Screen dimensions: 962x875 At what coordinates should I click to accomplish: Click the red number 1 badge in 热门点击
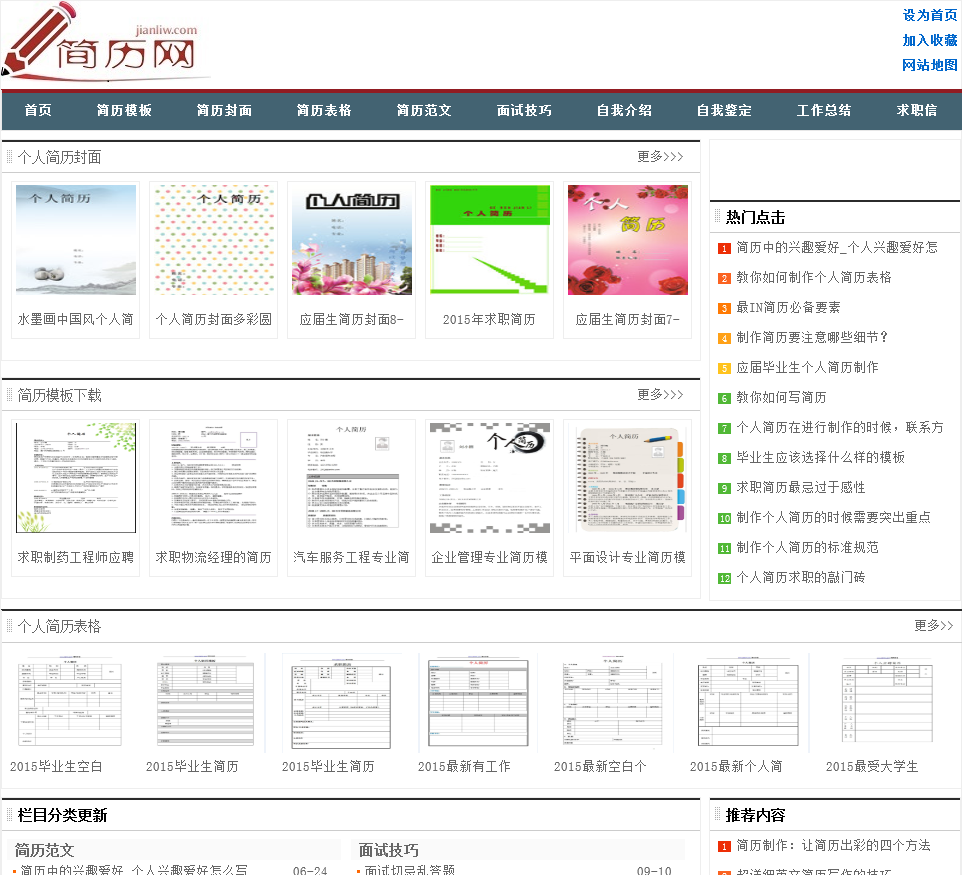click(725, 249)
